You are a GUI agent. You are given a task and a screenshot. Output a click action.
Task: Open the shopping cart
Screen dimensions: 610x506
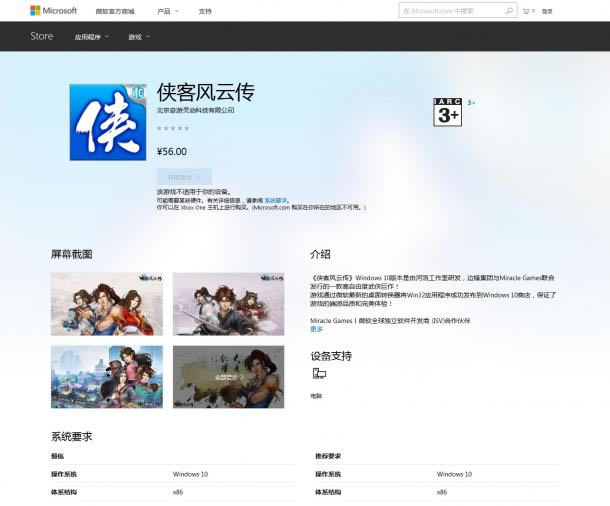(527, 11)
